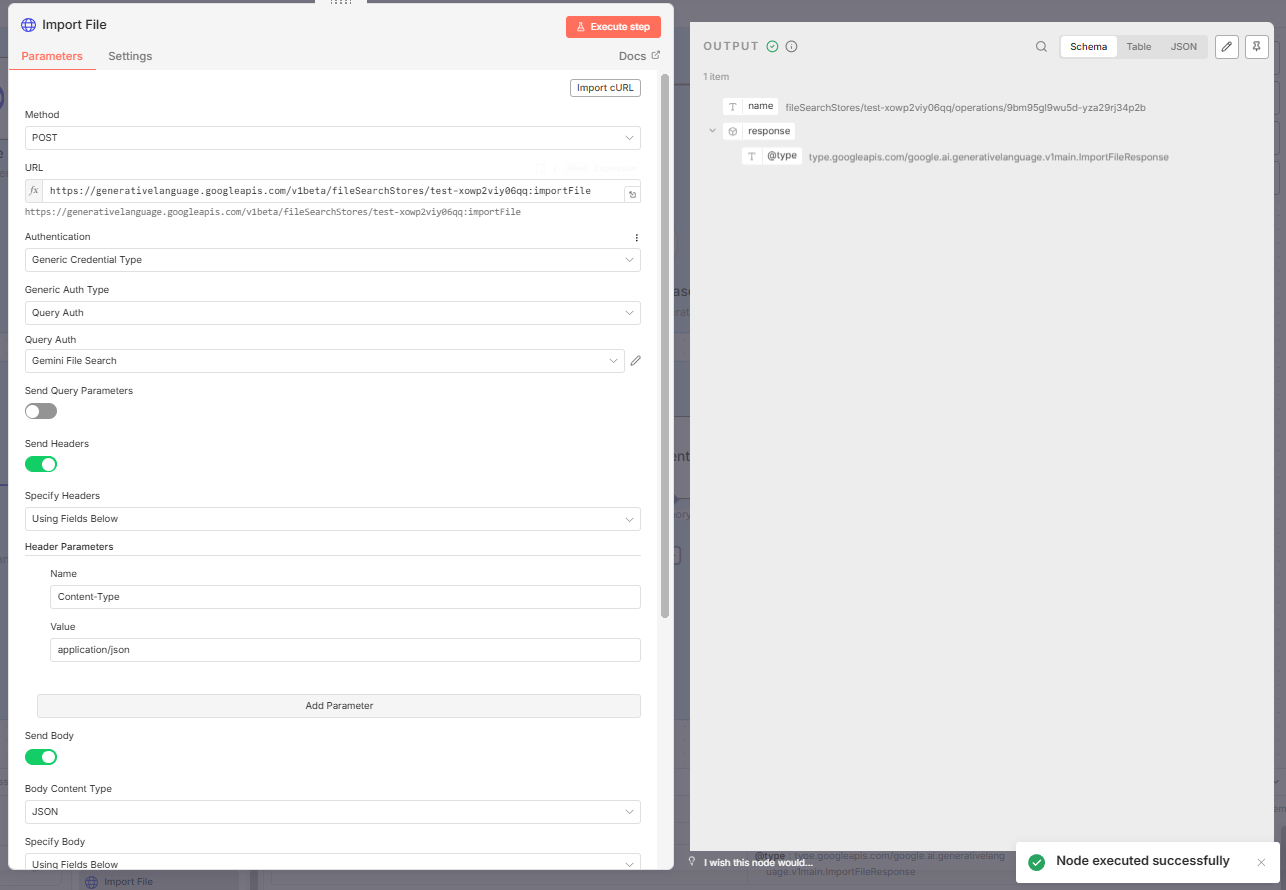Open the Specify Headers dropdown
1286x890 pixels.
[x=333, y=519]
